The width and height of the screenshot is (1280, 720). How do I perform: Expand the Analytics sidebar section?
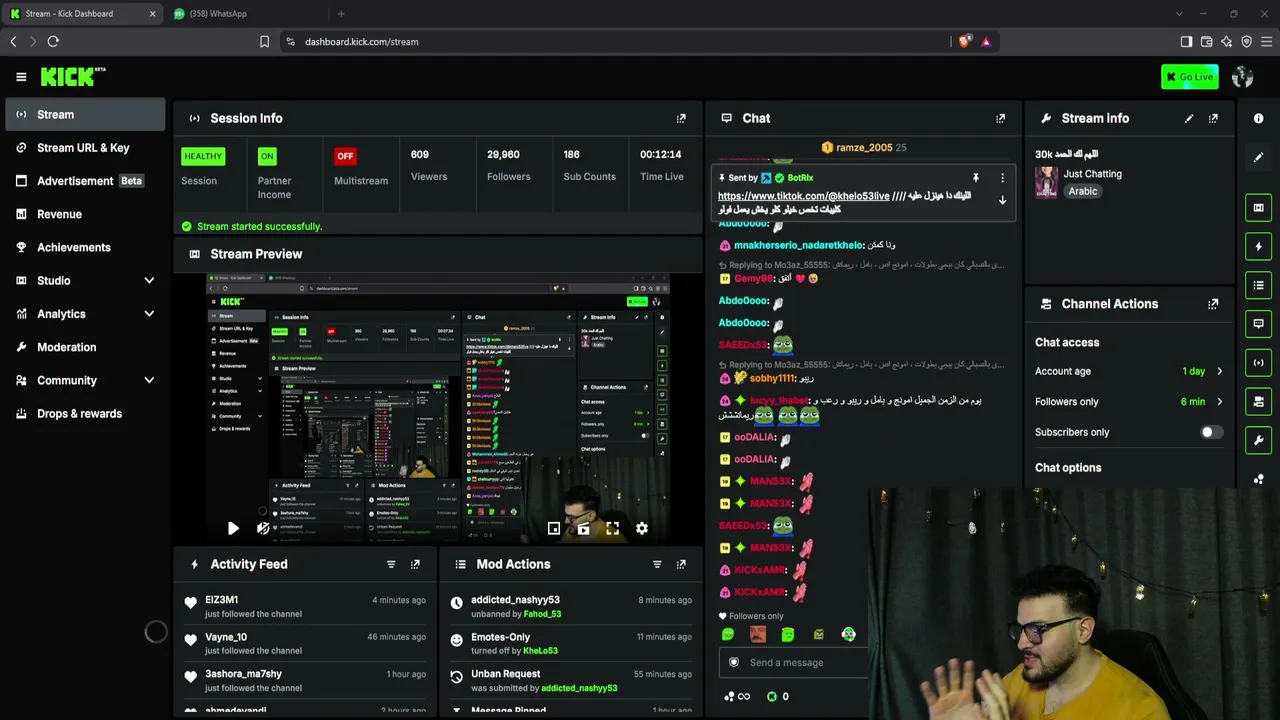tap(149, 314)
